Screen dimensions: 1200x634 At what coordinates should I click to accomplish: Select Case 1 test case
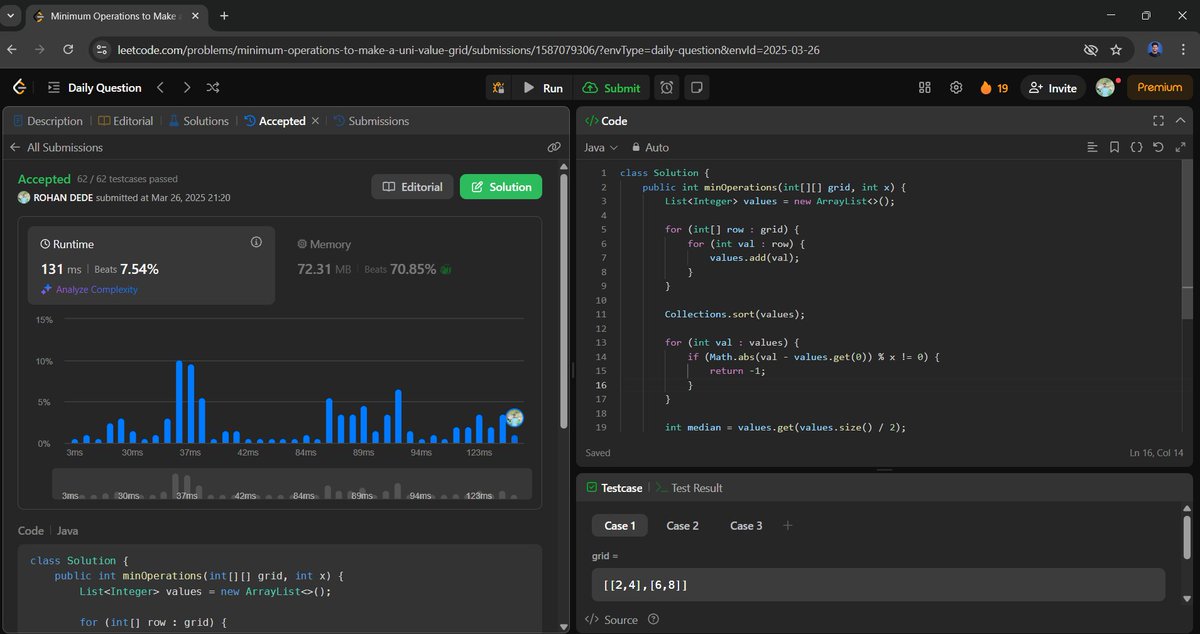(619, 525)
